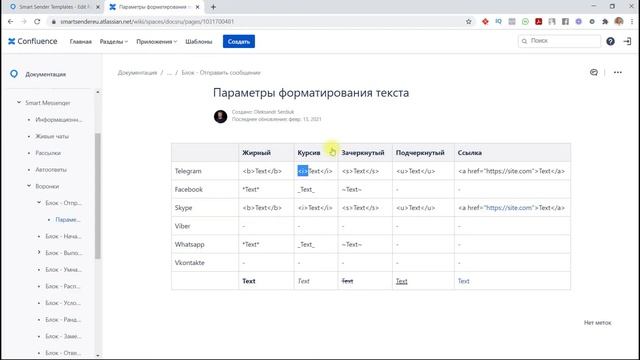This screenshot has height=360, width=640.
Task: Open Блок - Ранд... in sidebar
Action: 63,320
